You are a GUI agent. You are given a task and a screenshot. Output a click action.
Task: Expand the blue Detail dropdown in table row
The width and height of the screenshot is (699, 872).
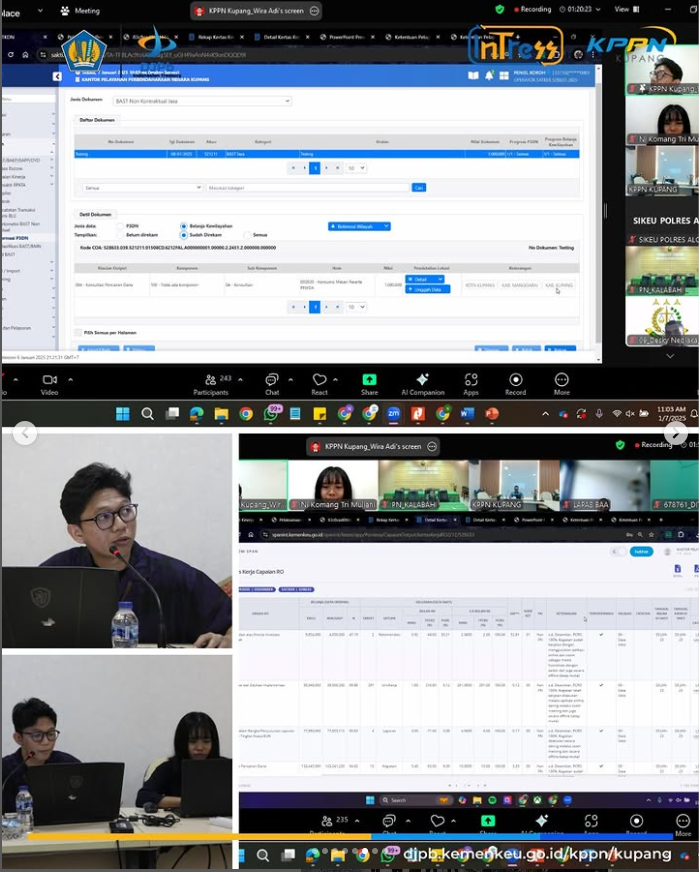427,280
